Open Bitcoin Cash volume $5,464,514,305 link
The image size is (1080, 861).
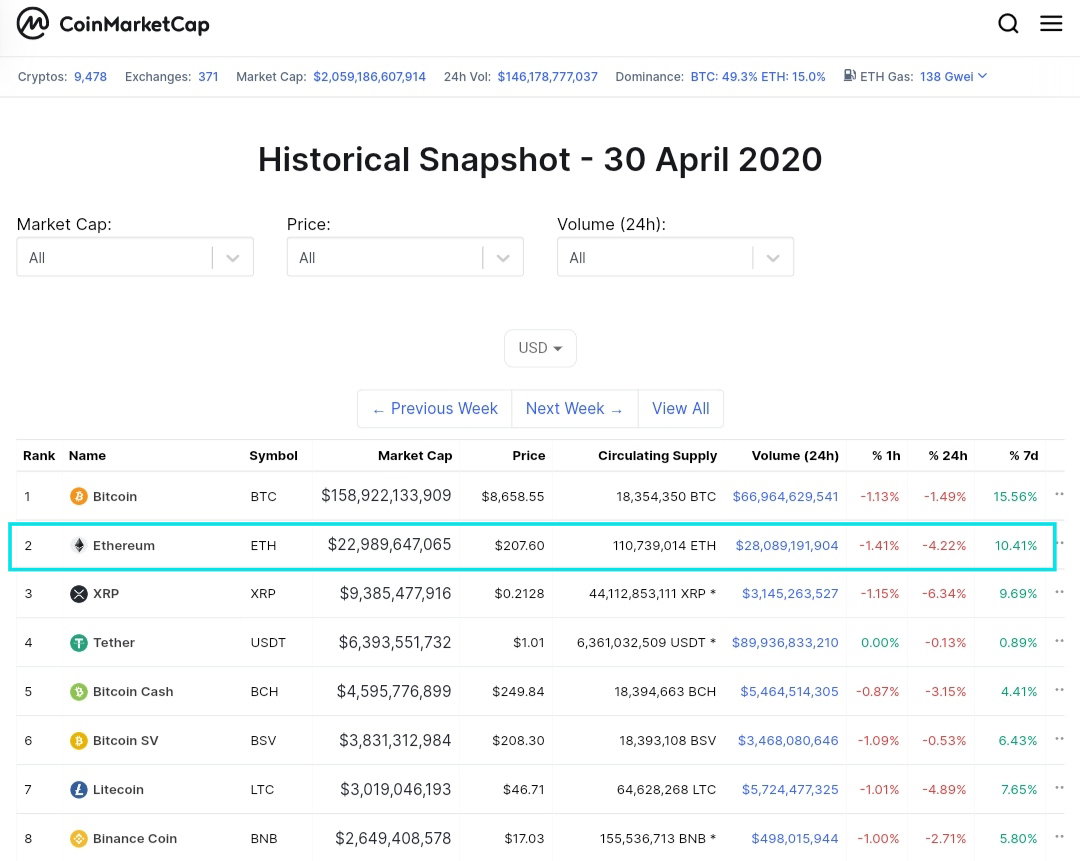point(789,692)
